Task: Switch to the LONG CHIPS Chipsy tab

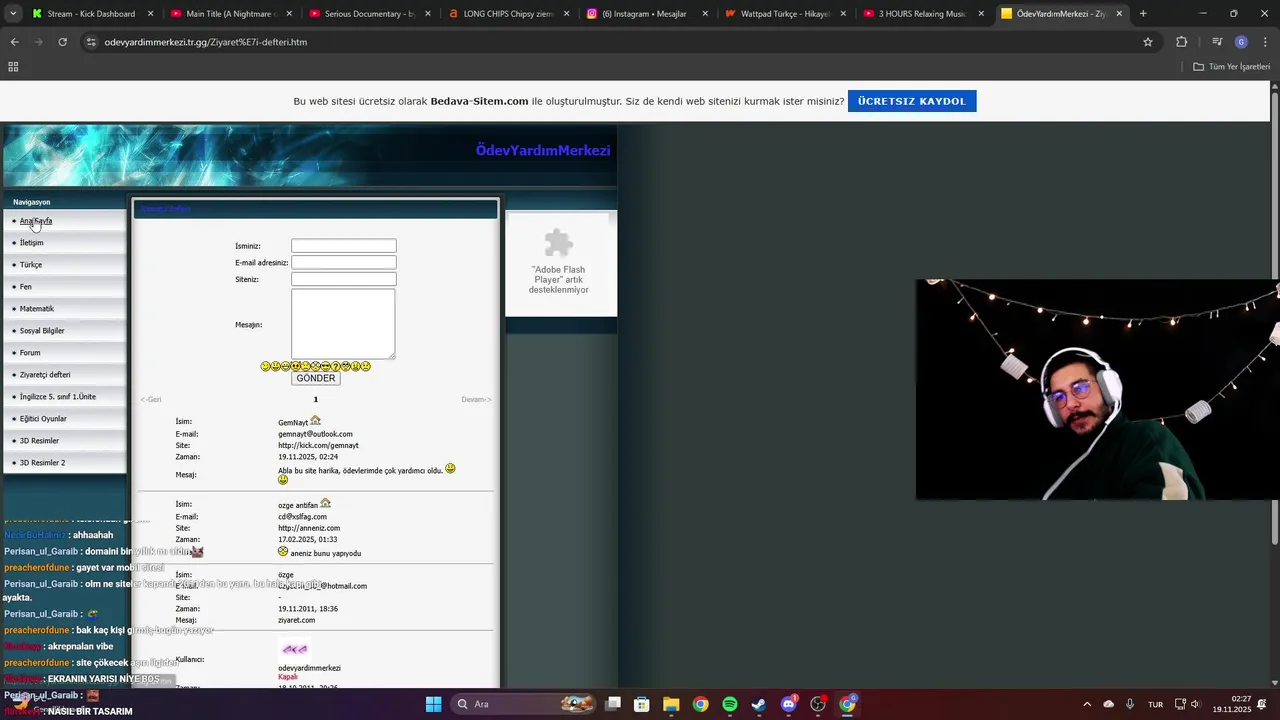Action: pos(508,14)
